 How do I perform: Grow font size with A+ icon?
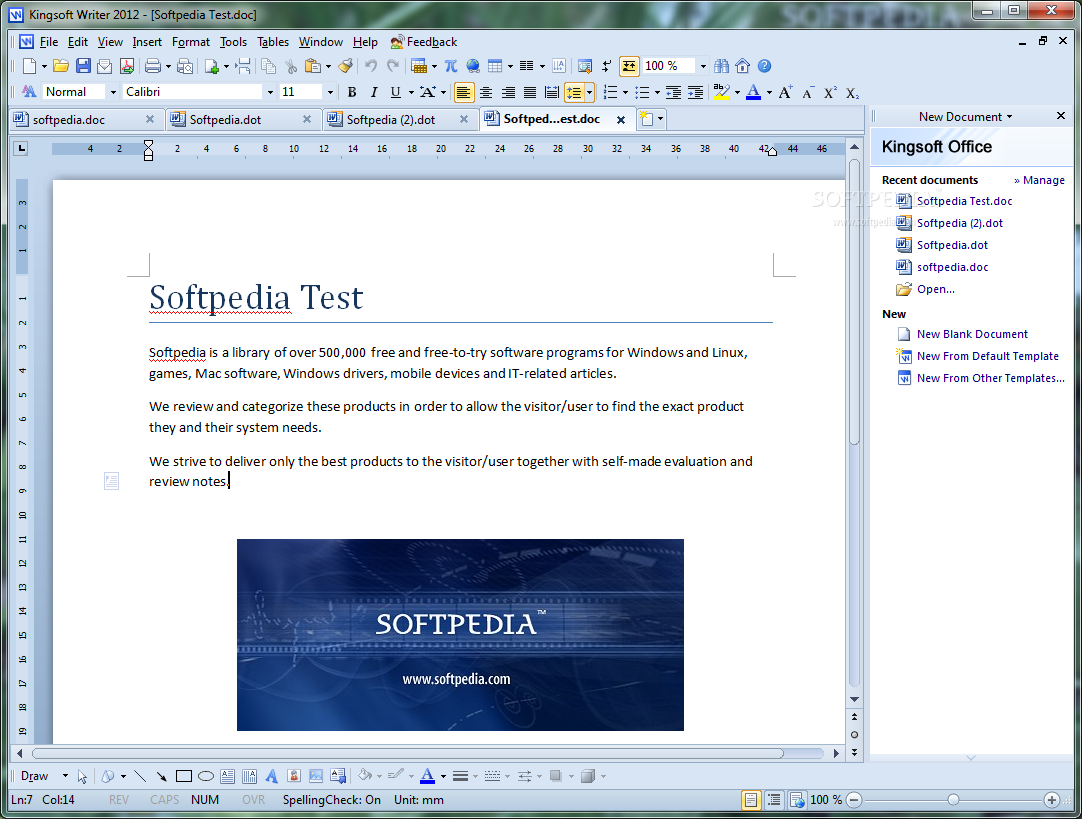pyautogui.click(x=785, y=92)
